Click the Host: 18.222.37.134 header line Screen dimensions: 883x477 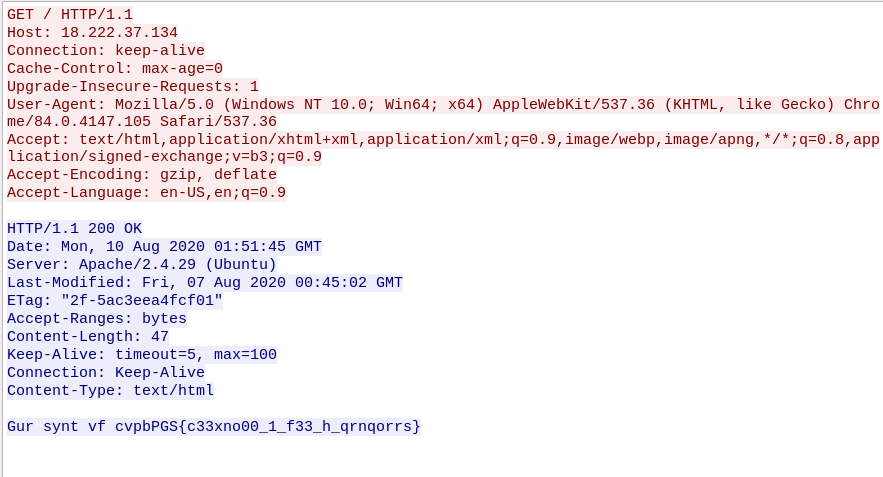coord(92,32)
